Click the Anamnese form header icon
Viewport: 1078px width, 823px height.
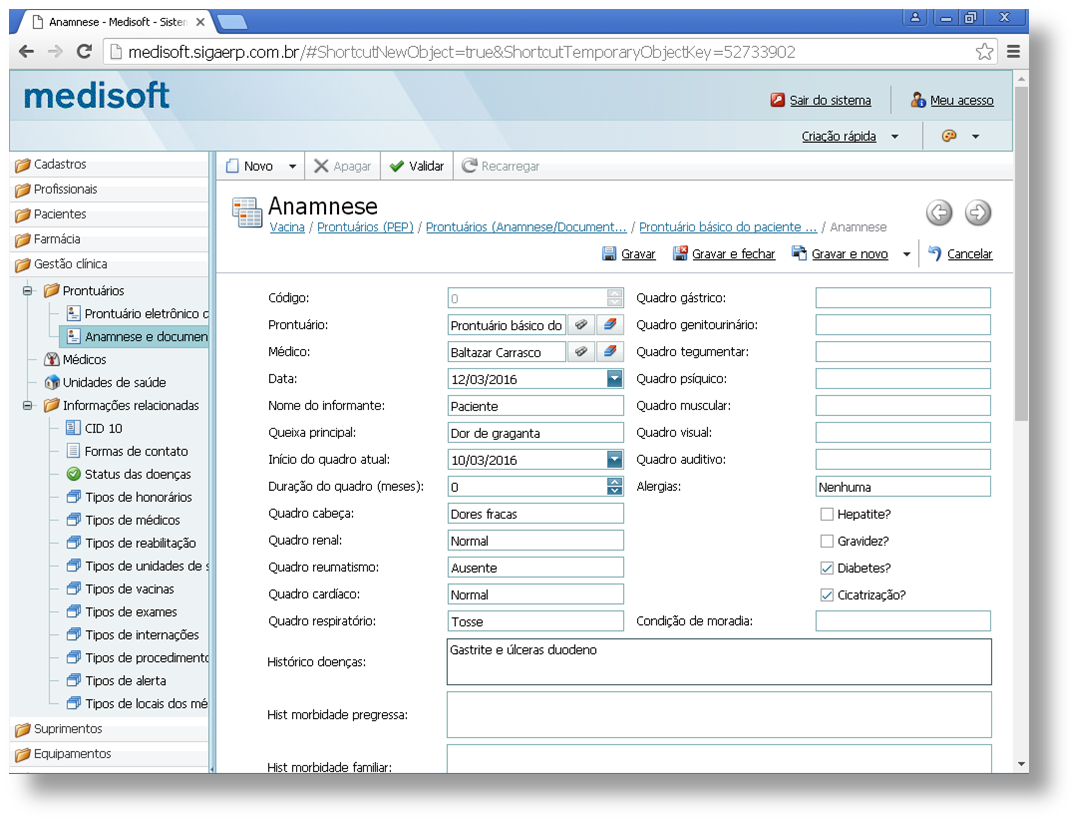(x=247, y=212)
